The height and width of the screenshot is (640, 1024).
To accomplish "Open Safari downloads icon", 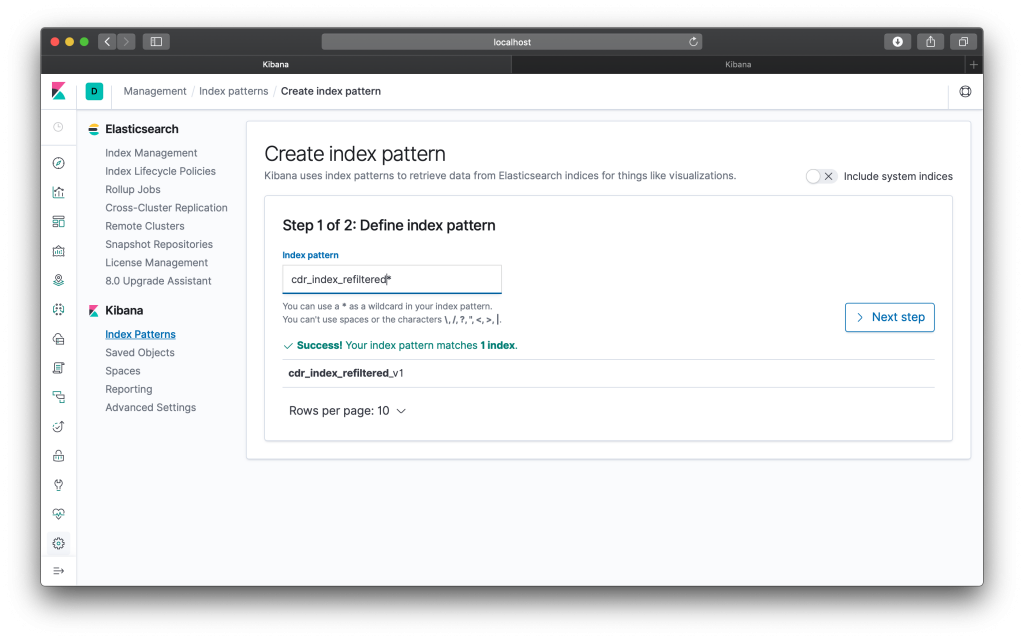I will point(897,42).
